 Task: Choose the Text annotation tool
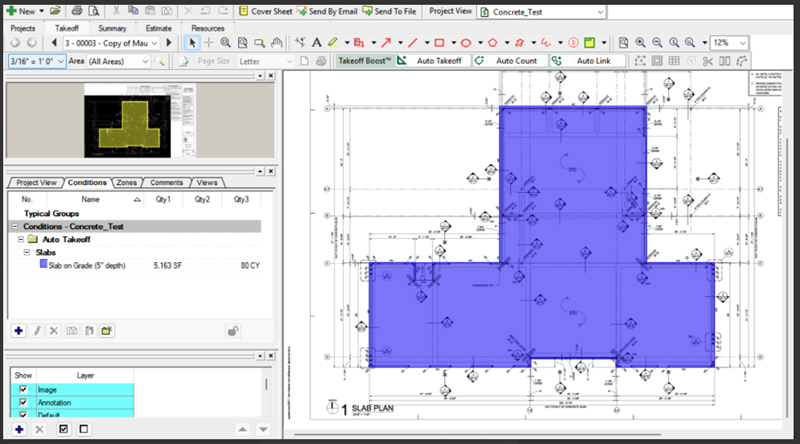point(316,43)
